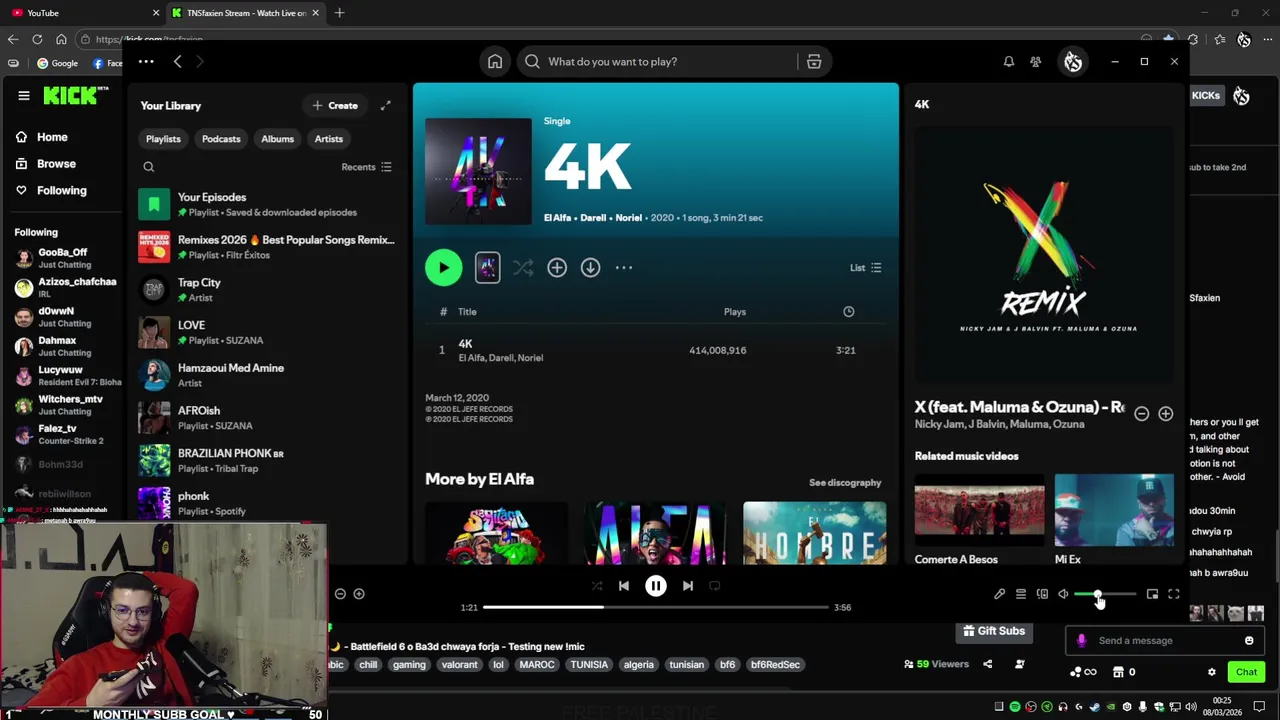
Task: Toggle repeat in player bar
Action: pos(715,586)
